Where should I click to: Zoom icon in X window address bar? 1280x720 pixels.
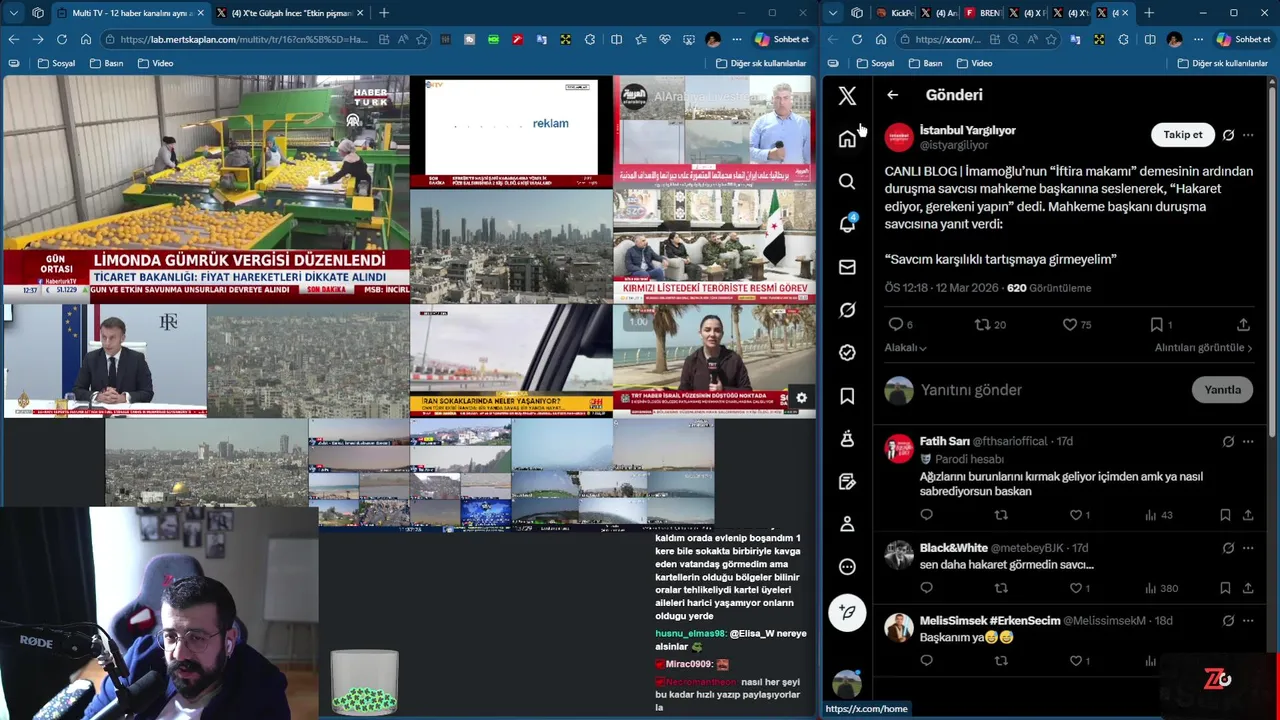1013,39
